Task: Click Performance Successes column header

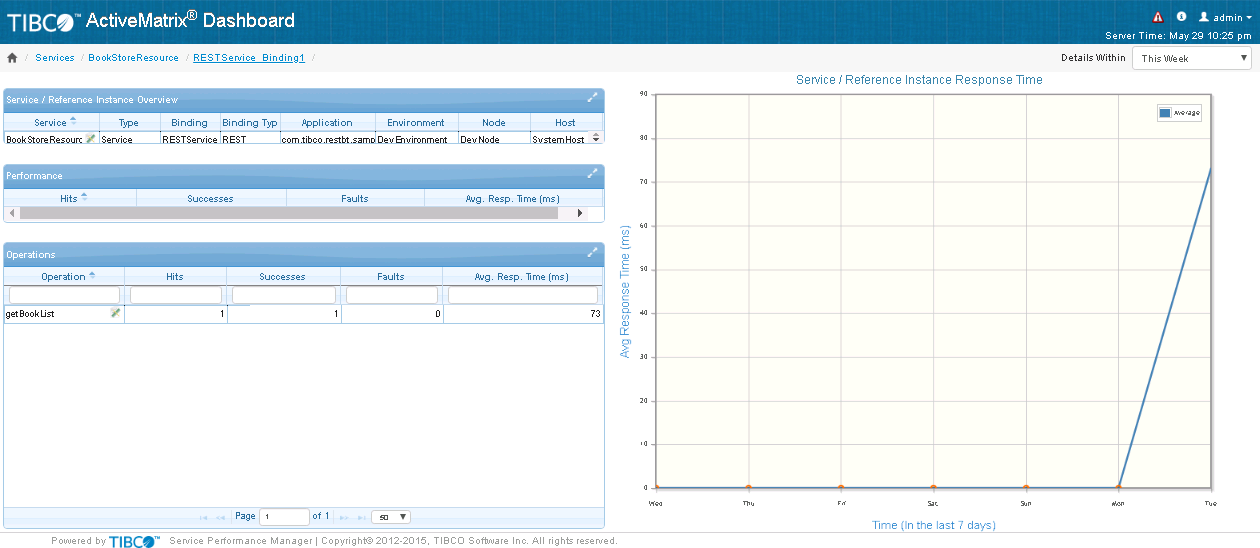Action: pyautogui.click(x=210, y=198)
